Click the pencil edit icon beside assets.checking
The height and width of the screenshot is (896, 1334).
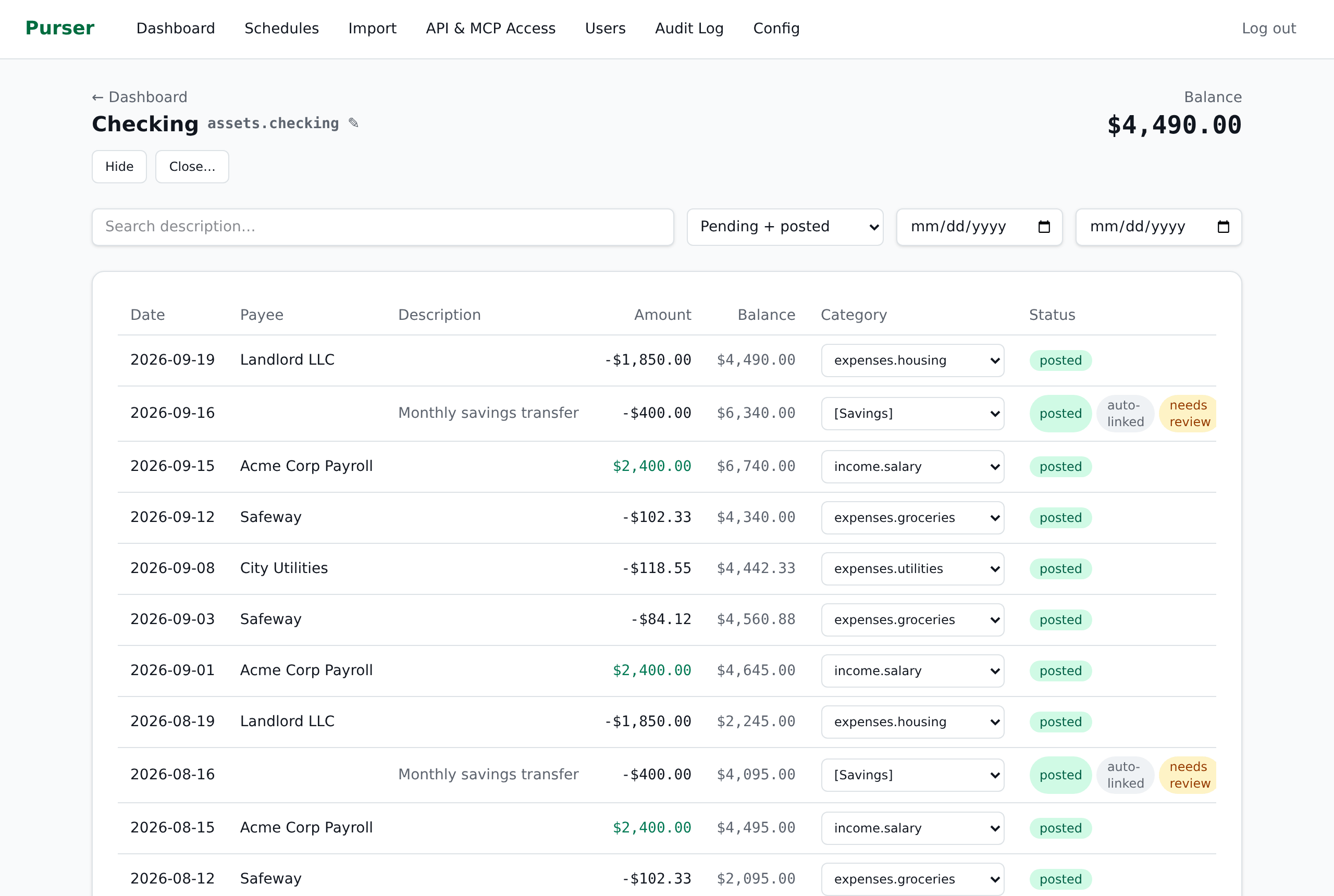(x=353, y=123)
